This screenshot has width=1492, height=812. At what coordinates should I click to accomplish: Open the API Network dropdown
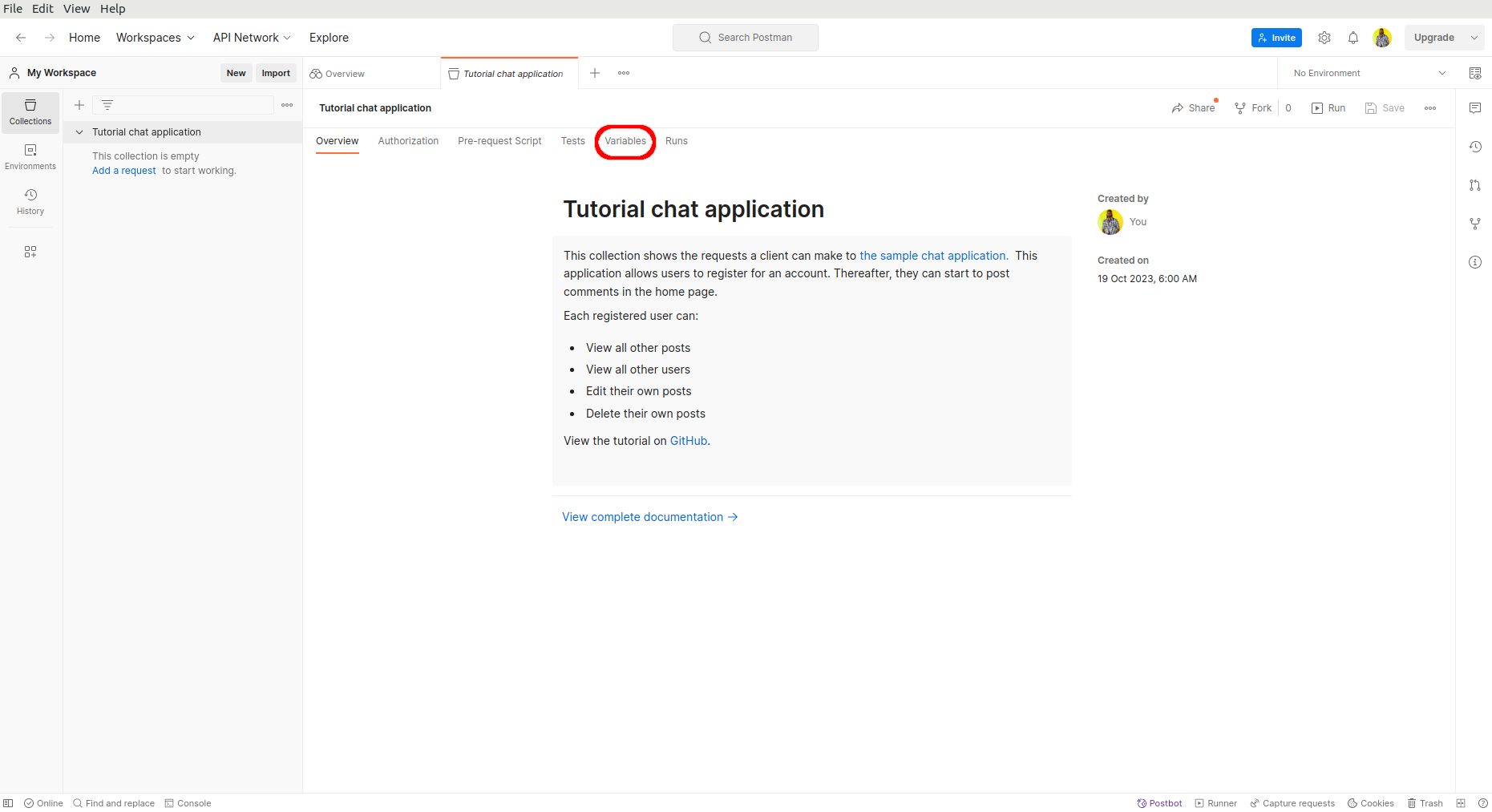click(x=252, y=38)
